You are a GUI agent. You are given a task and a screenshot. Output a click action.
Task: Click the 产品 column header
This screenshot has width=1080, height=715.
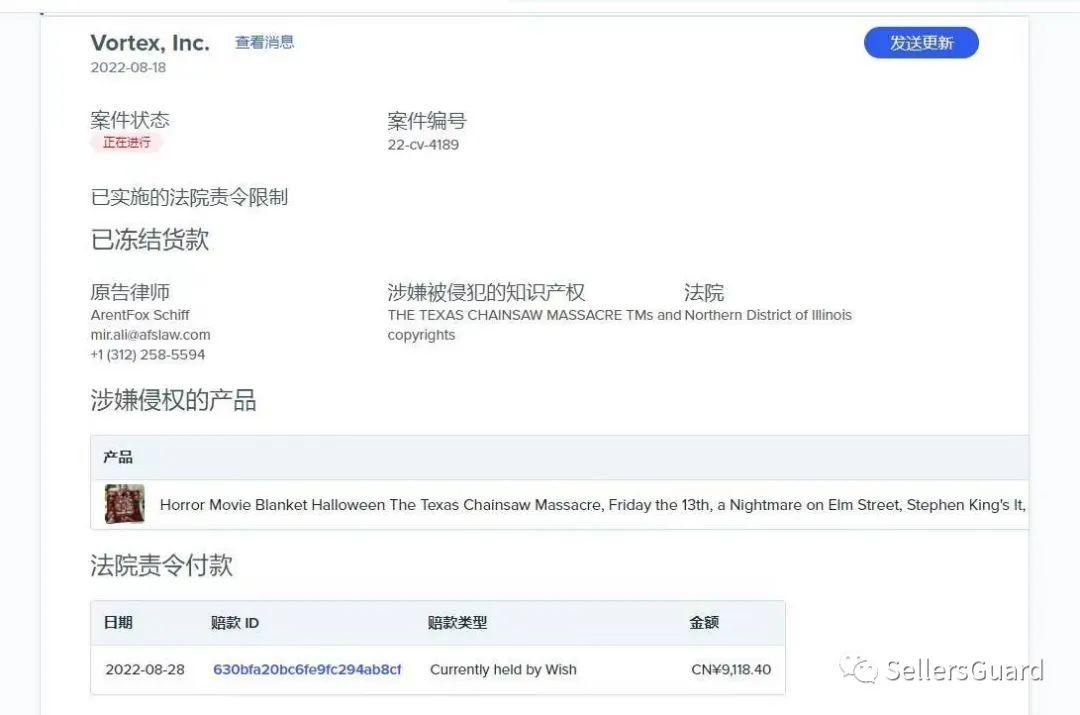[118, 457]
